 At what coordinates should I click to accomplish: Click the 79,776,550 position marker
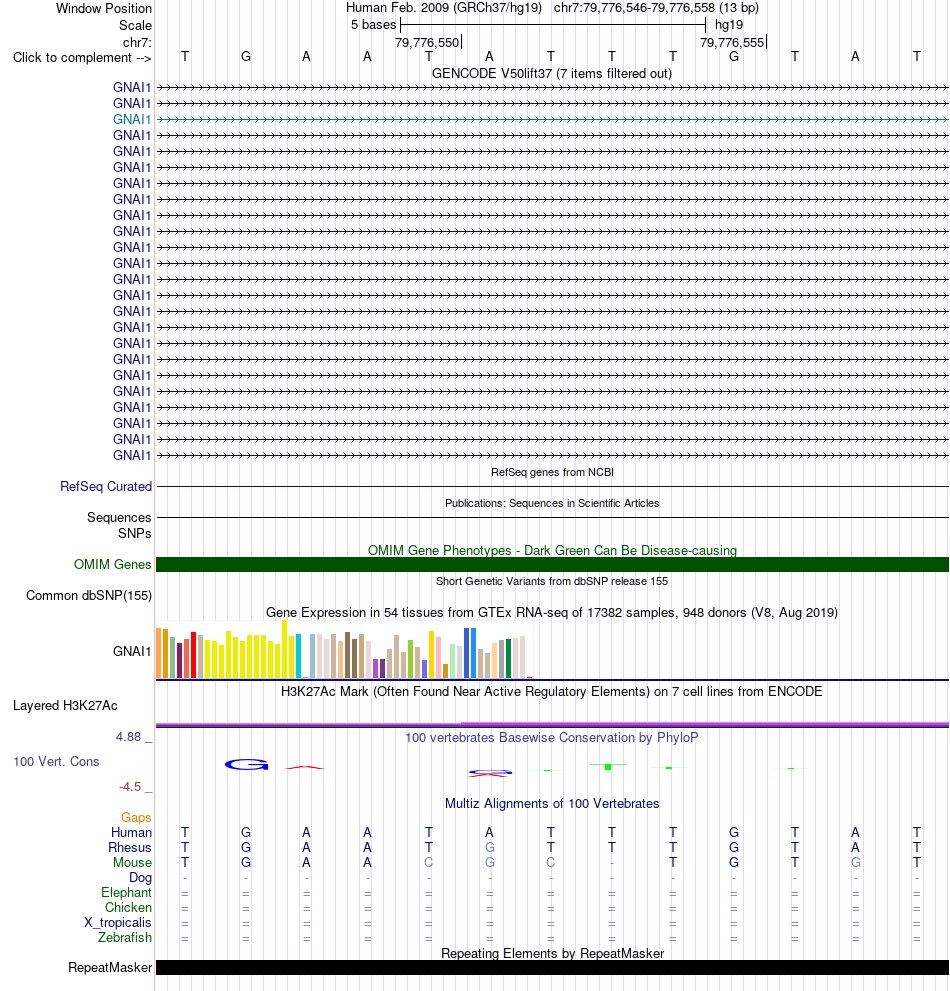click(427, 42)
